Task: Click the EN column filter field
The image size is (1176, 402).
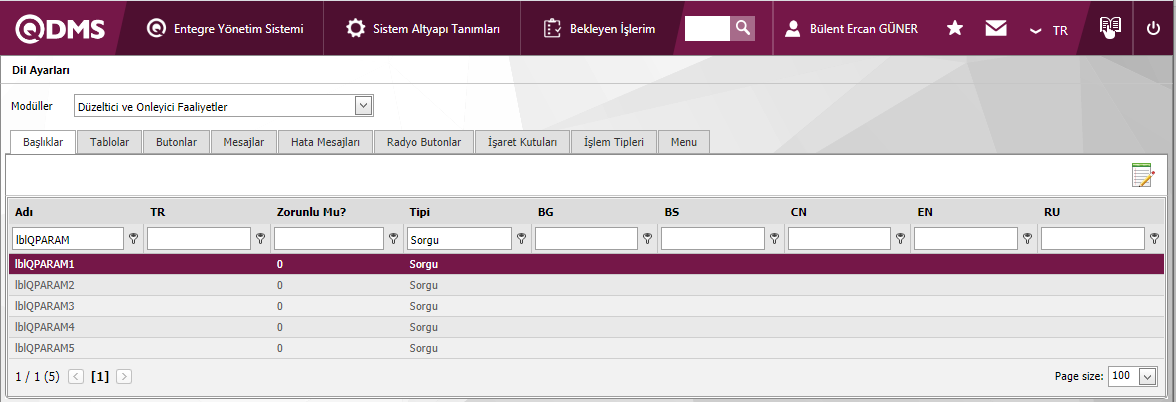Action: [964, 239]
